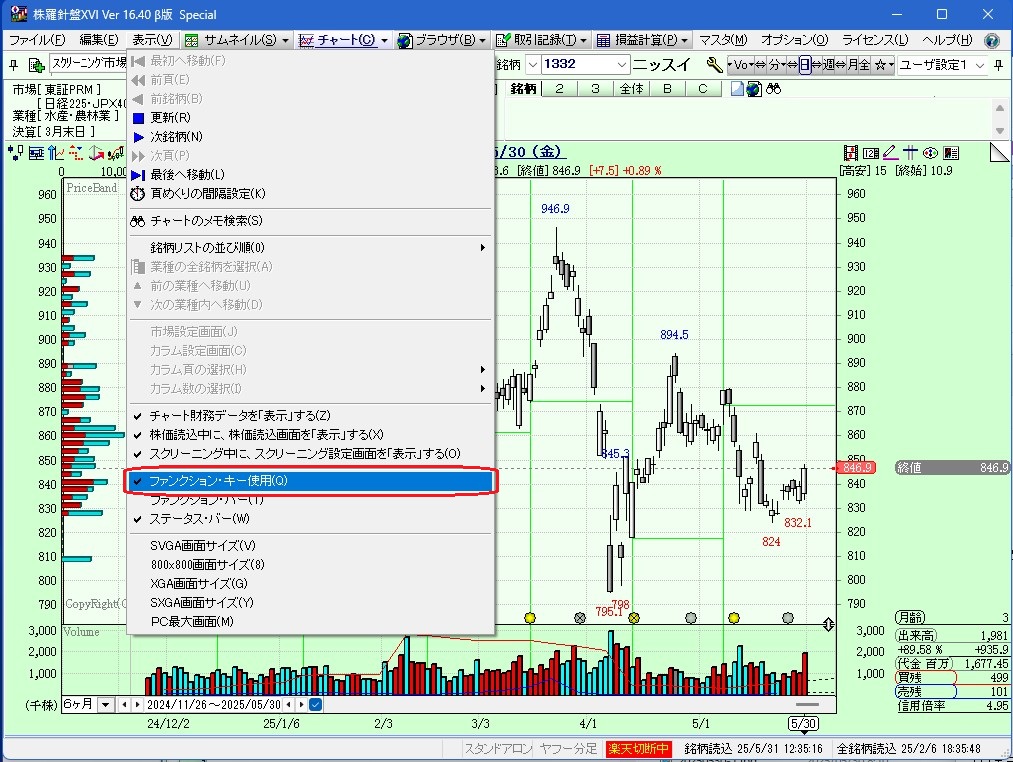The width and height of the screenshot is (1013, 762).
Task: Open the ヘルプ(H) menu
Action: pos(946,40)
